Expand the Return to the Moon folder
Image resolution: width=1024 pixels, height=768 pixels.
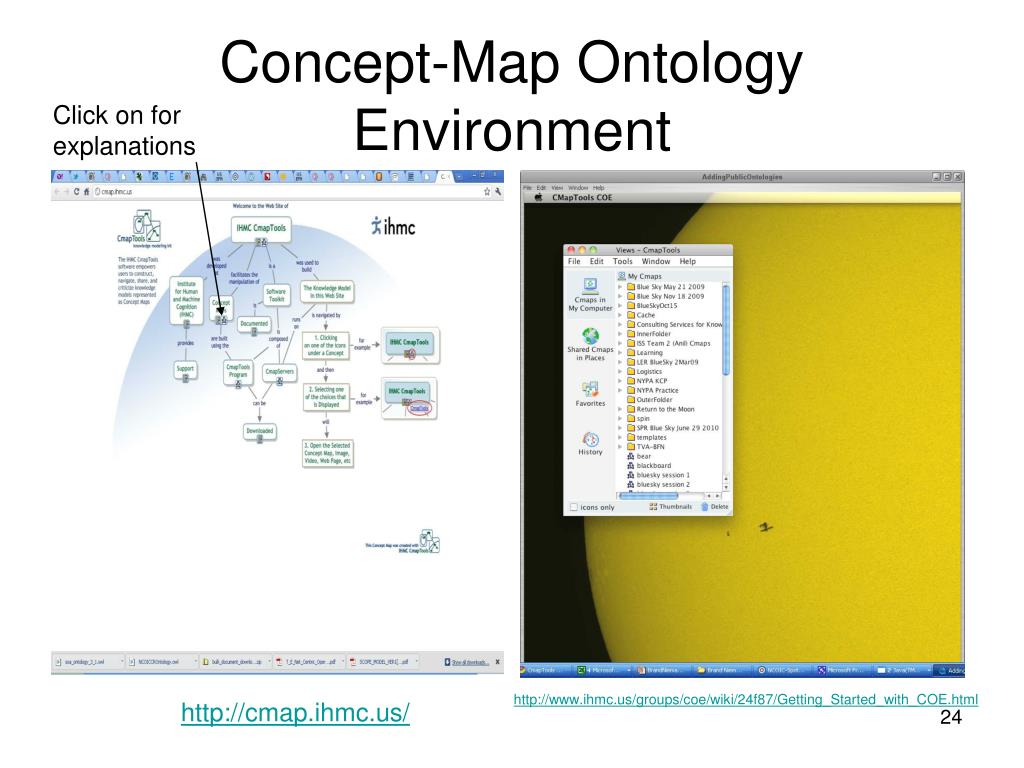[x=620, y=409]
